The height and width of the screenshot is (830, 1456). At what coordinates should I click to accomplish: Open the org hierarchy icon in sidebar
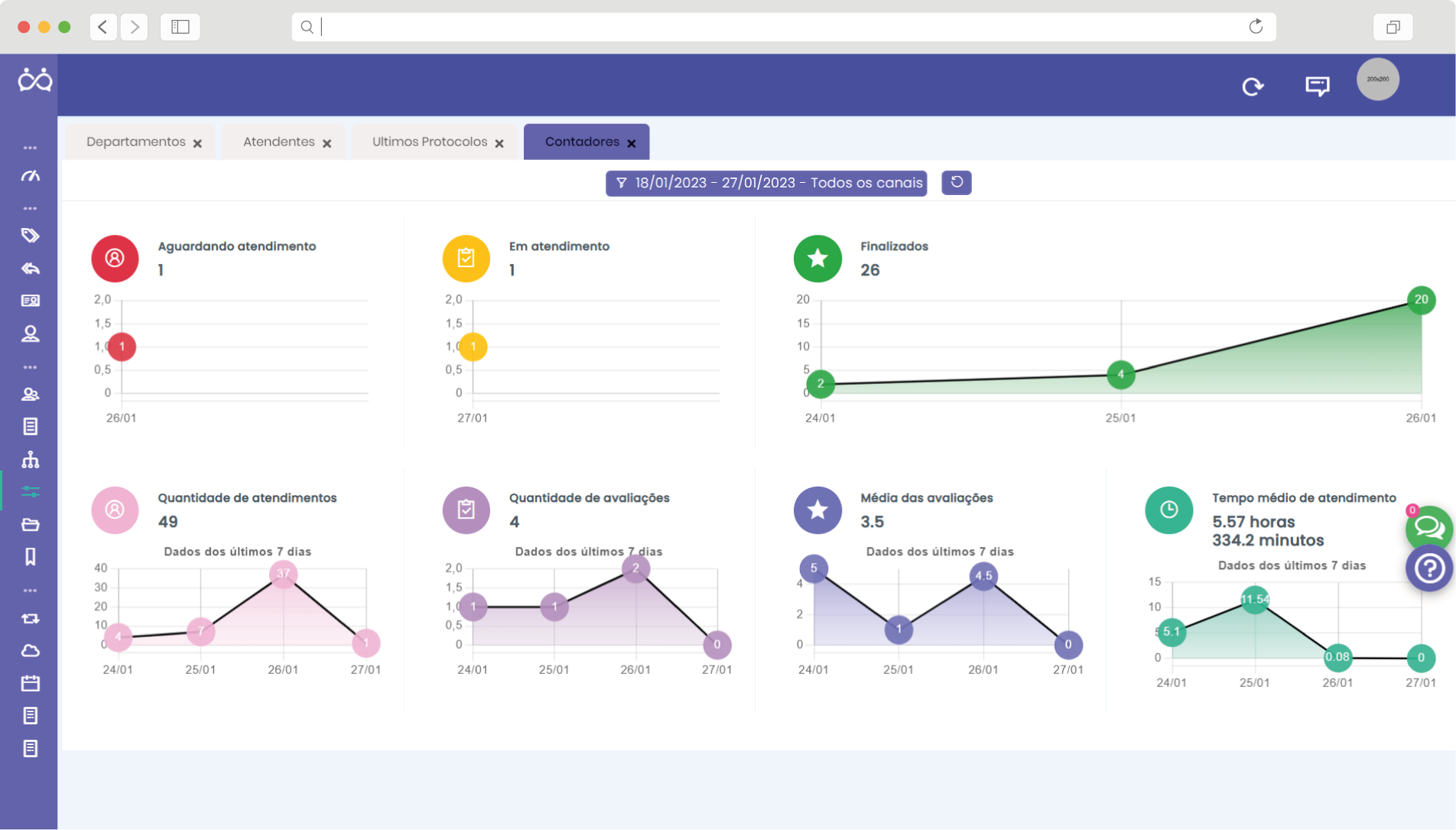point(30,459)
